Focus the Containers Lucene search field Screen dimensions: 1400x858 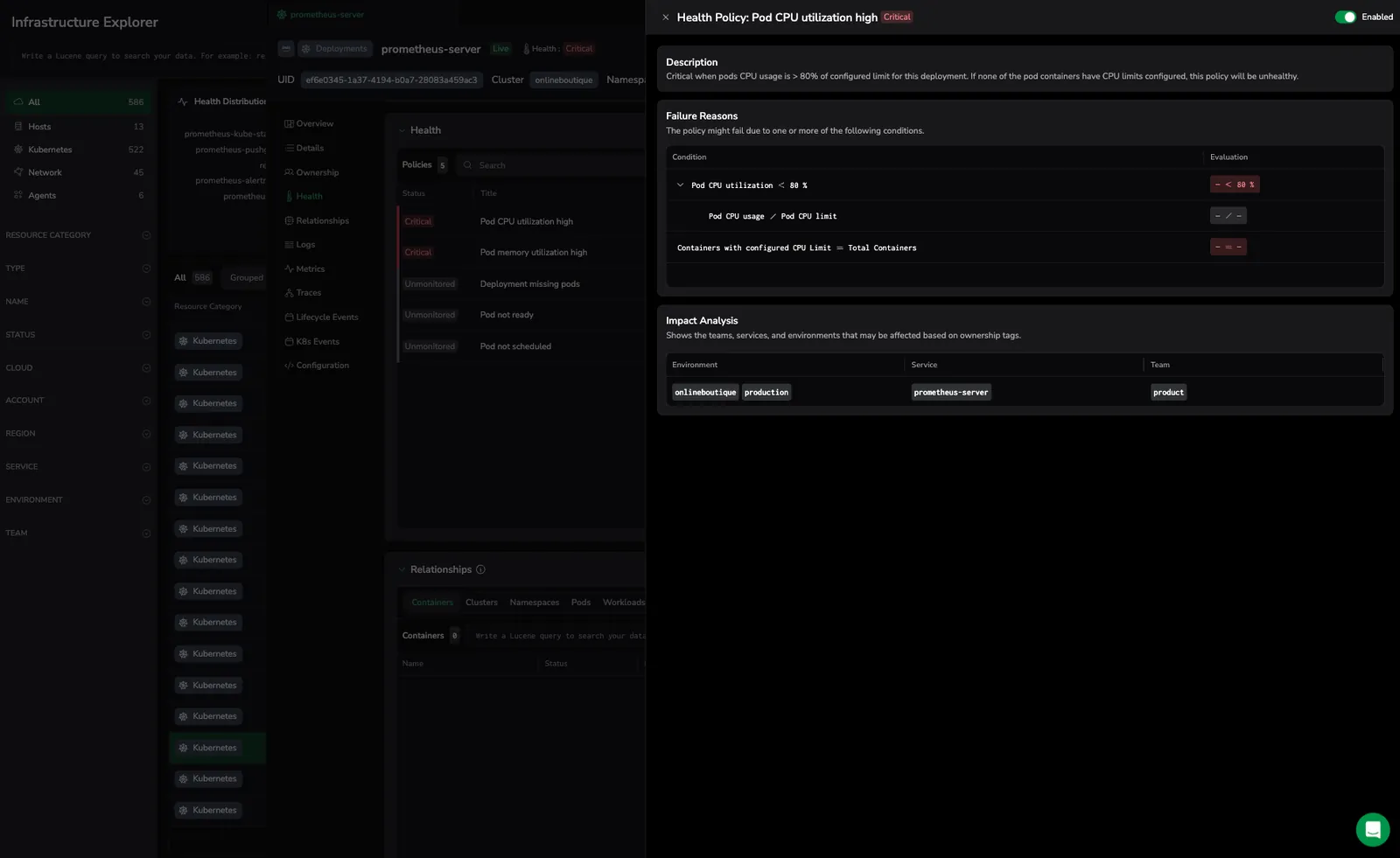[x=558, y=636]
